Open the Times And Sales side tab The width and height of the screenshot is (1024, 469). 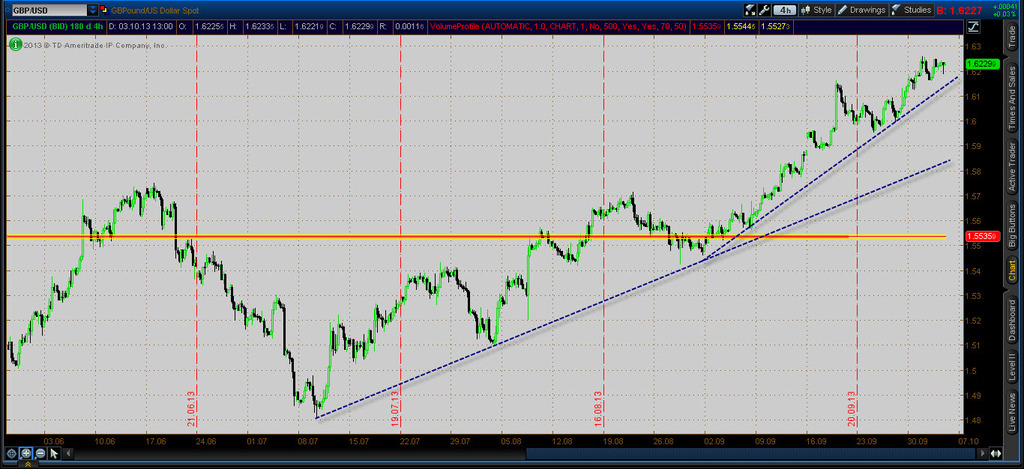click(1013, 98)
